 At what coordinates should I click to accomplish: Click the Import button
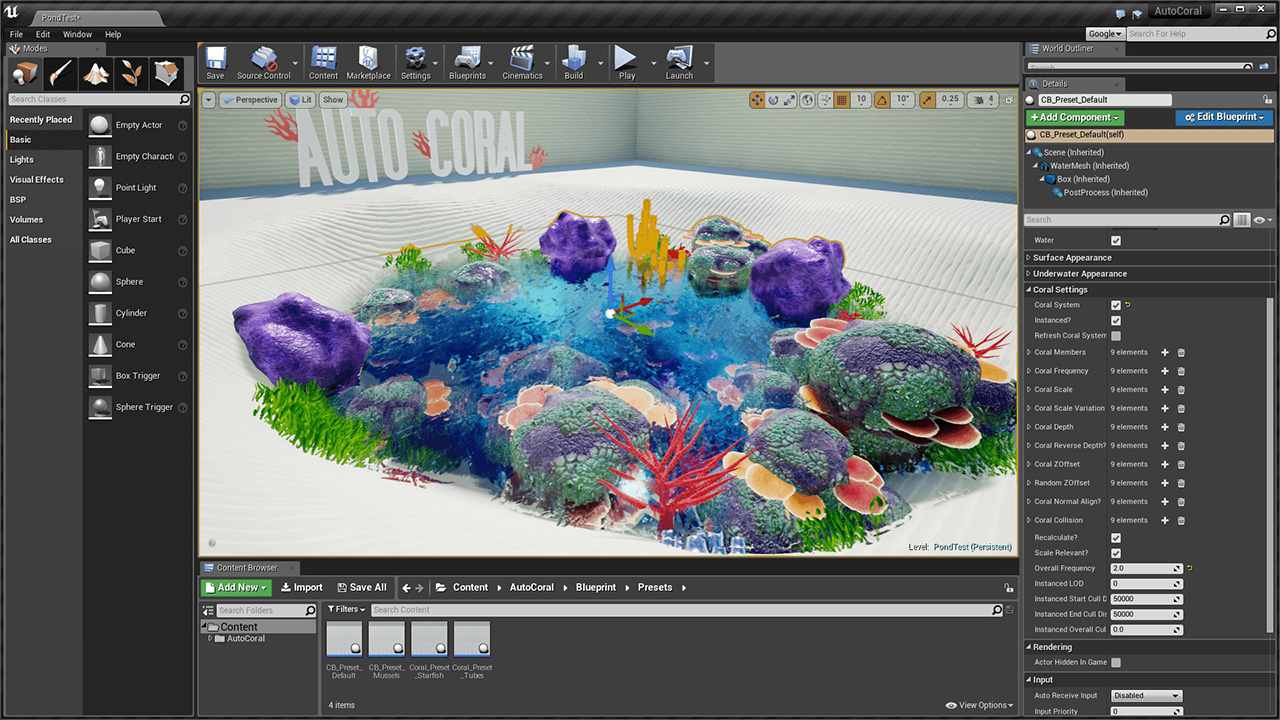[x=302, y=588]
